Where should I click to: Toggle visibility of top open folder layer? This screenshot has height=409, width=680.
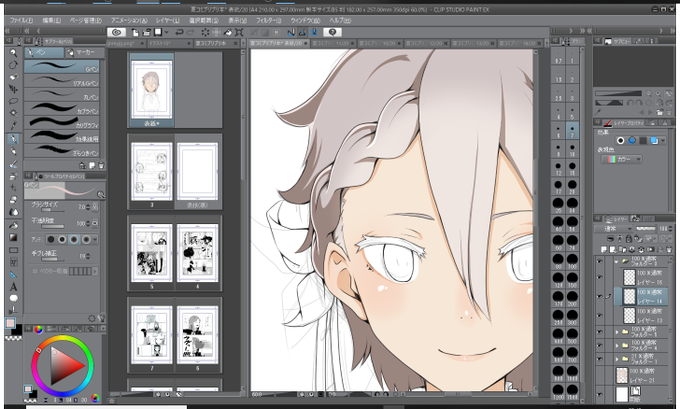[600, 261]
